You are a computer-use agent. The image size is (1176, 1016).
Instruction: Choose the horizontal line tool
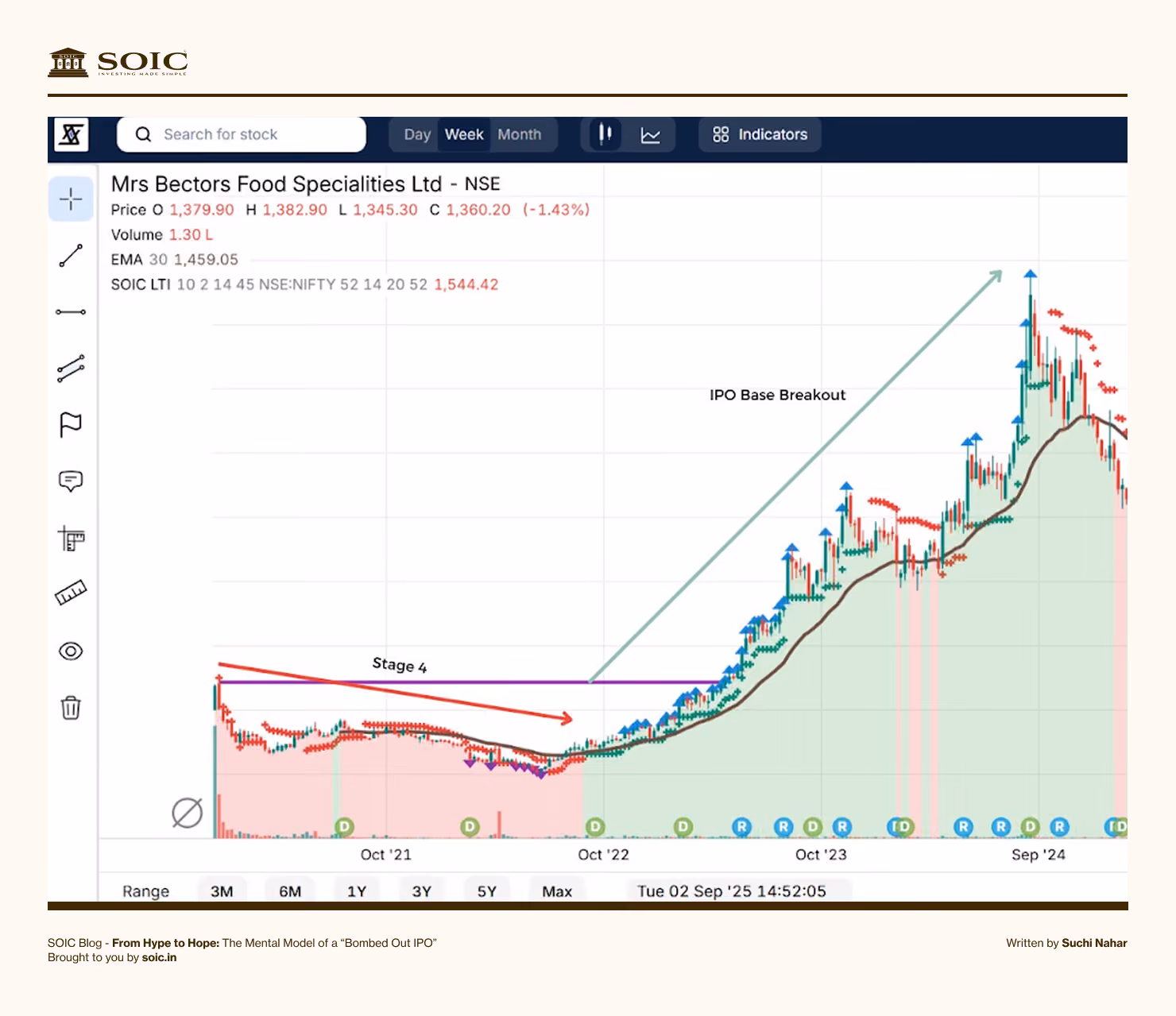71,312
